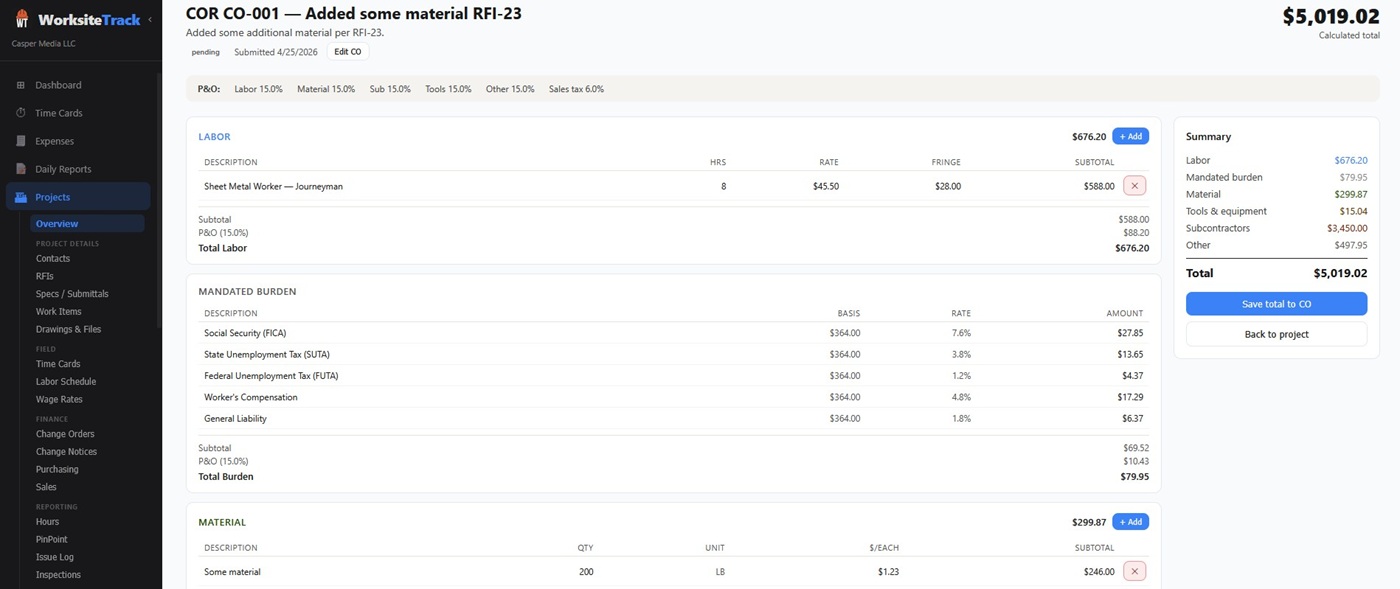Open Change Notices

click(66, 452)
